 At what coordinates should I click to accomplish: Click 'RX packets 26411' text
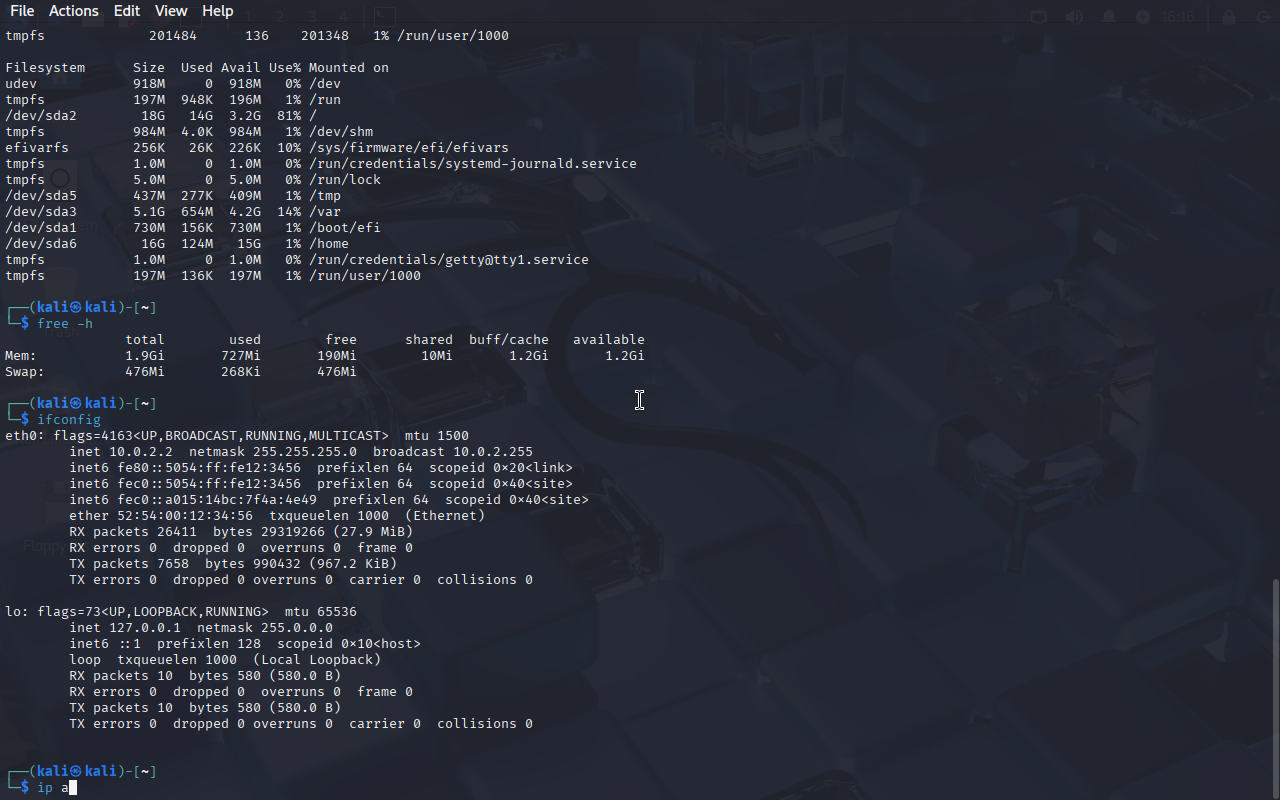tap(133, 532)
